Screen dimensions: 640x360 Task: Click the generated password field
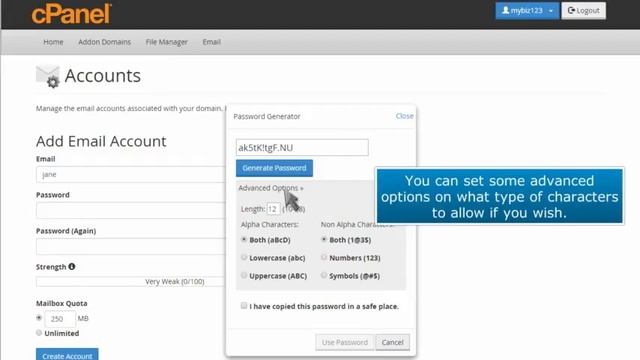[302, 147]
